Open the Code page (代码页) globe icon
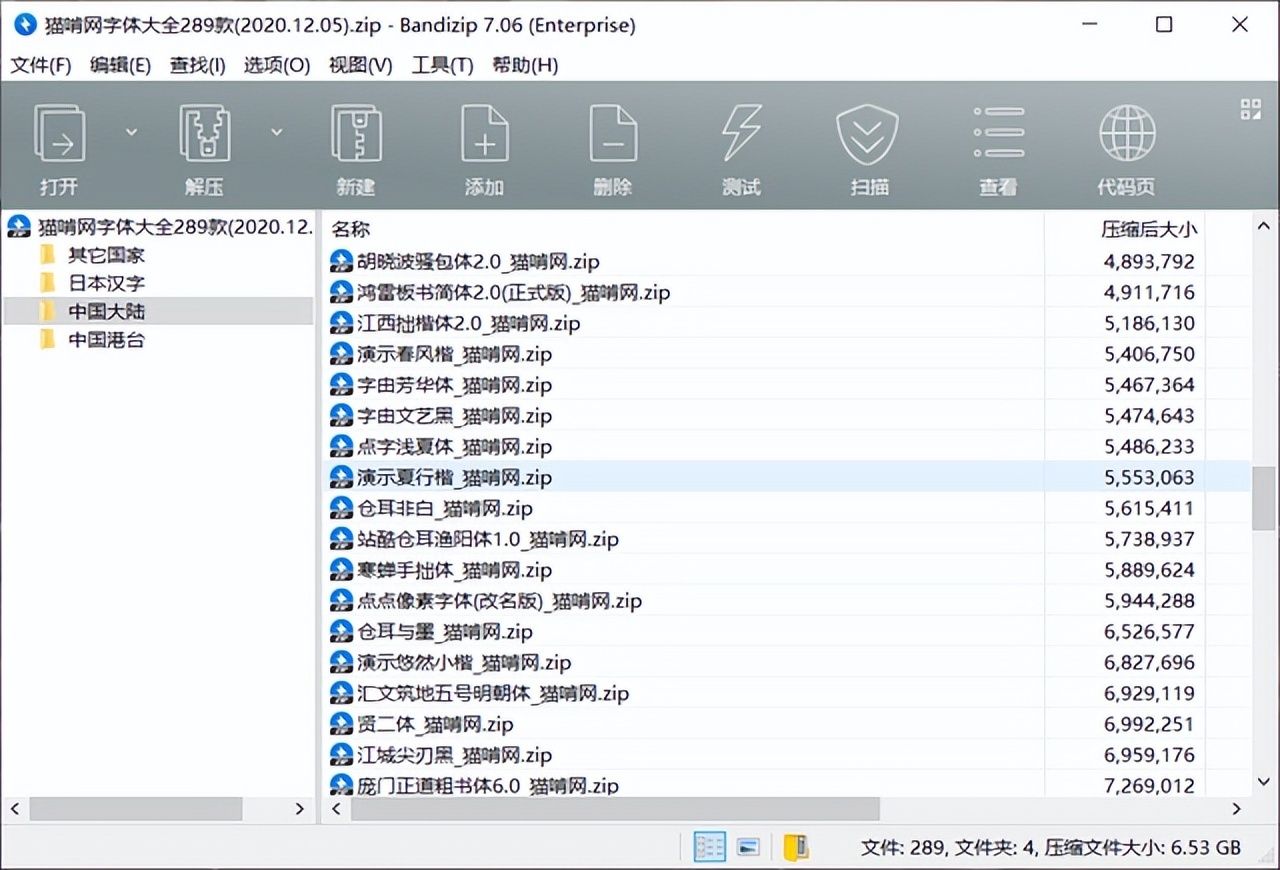This screenshot has width=1280, height=870. 1126,135
